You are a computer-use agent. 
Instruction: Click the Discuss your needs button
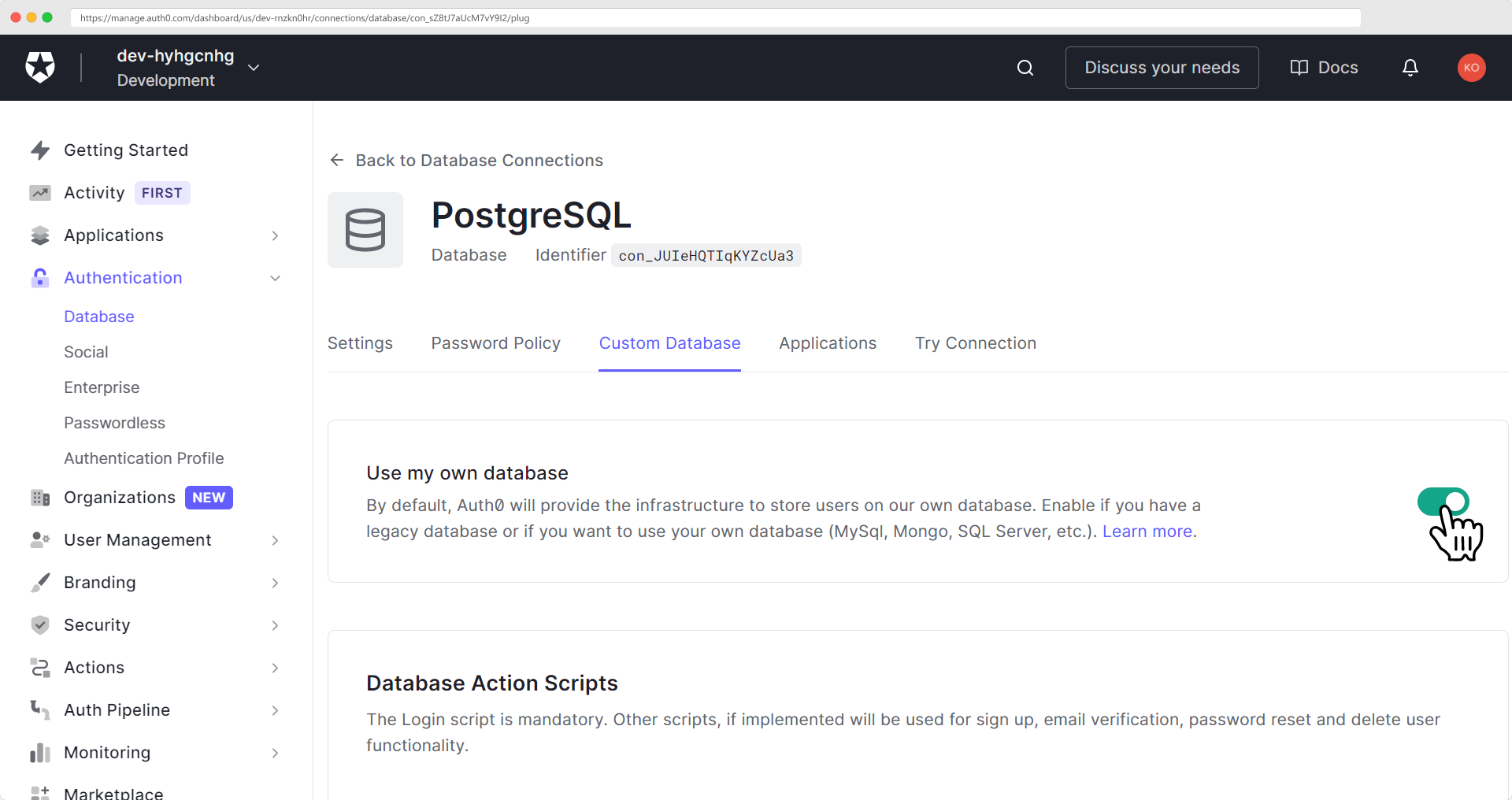(1162, 68)
